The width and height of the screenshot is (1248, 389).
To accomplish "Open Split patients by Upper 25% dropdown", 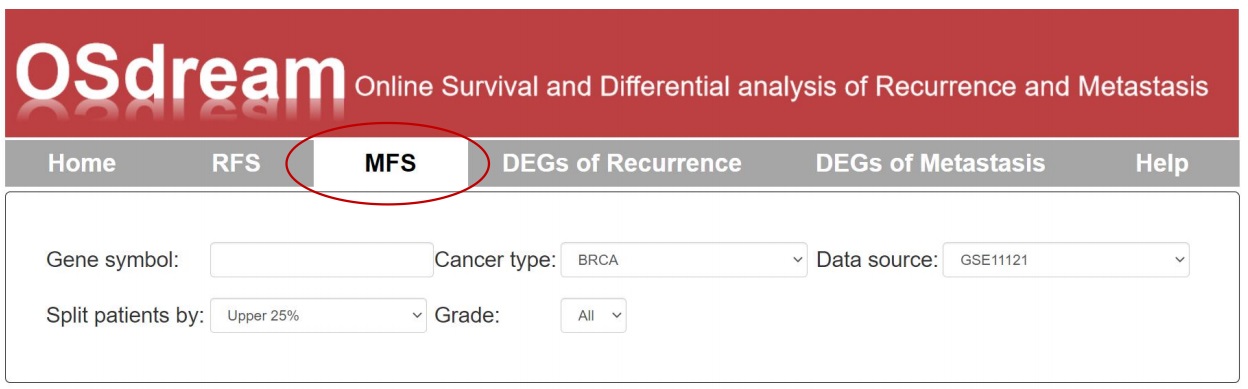I will pos(318,315).
